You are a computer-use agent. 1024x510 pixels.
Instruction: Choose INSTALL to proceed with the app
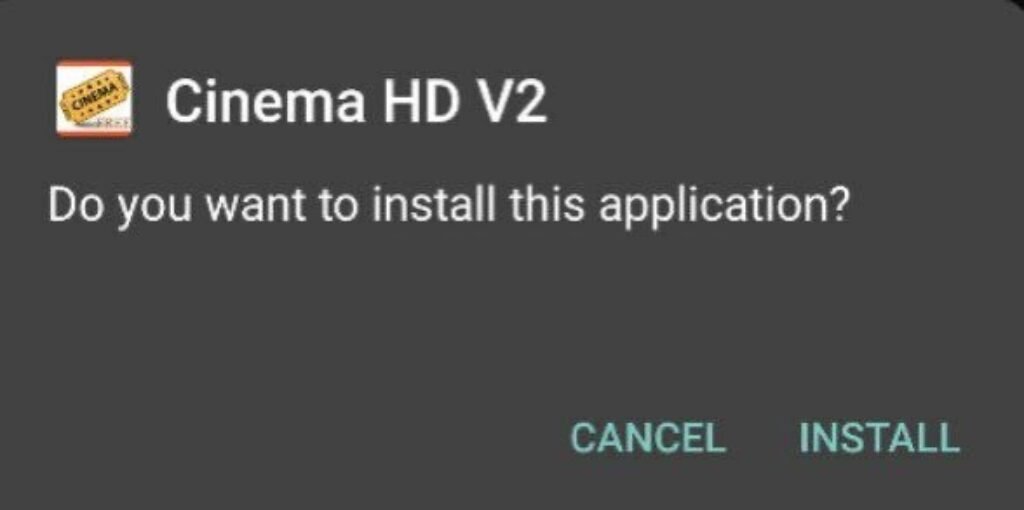click(879, 437)
